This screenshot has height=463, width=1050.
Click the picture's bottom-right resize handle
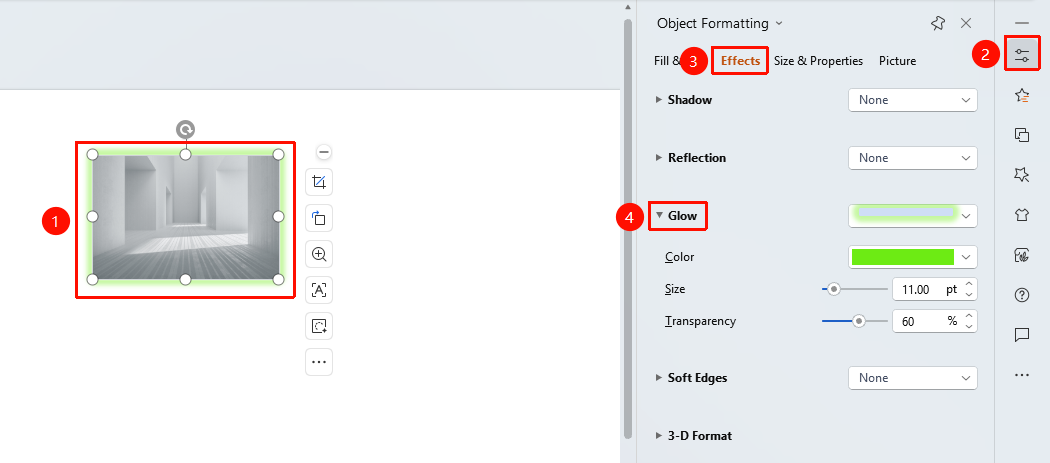click(x=279, y=279)
